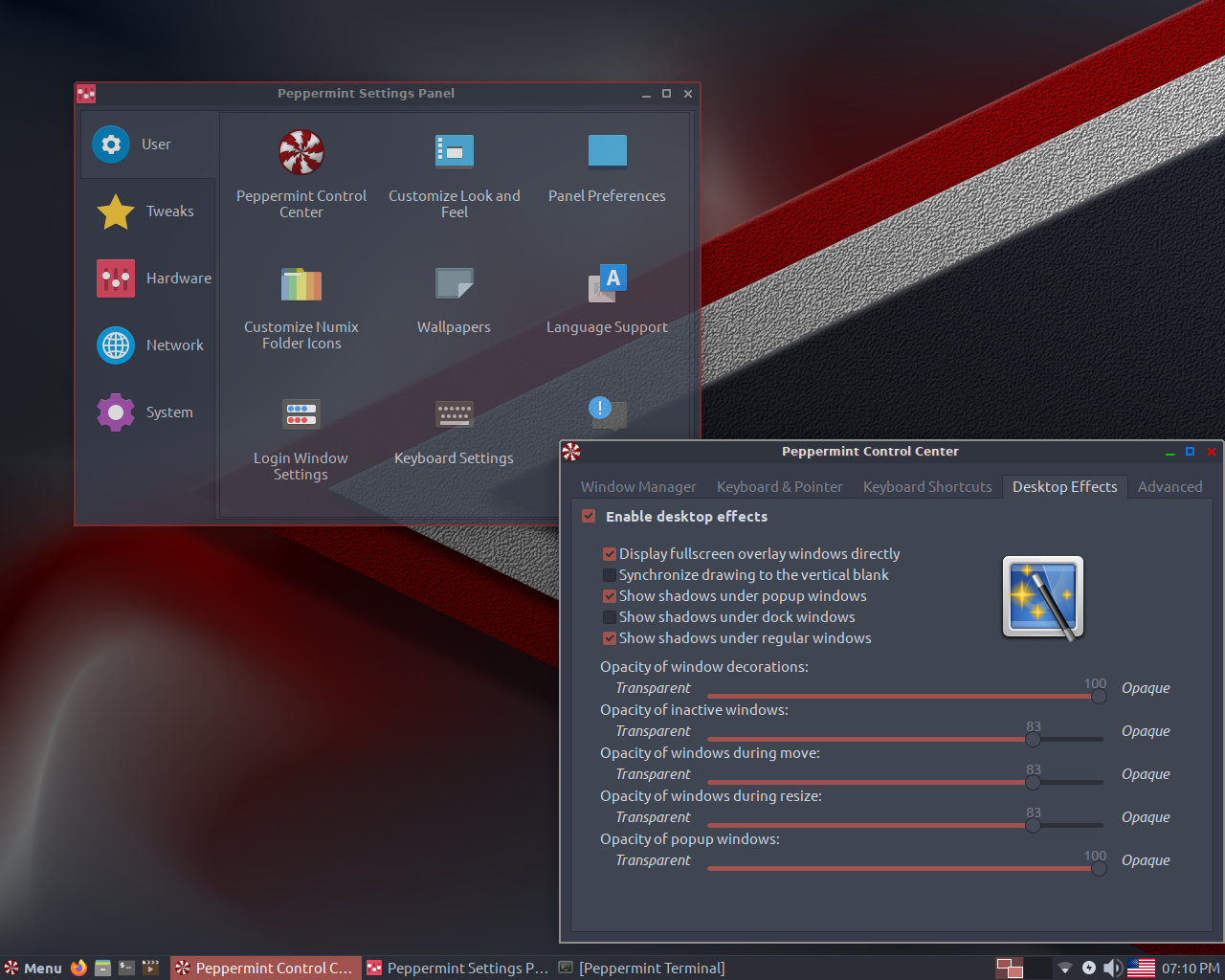This screenshot has height=980, width=1225.
Task: Adjust opacity of windows during resize slider
Action: coord(904,826)
